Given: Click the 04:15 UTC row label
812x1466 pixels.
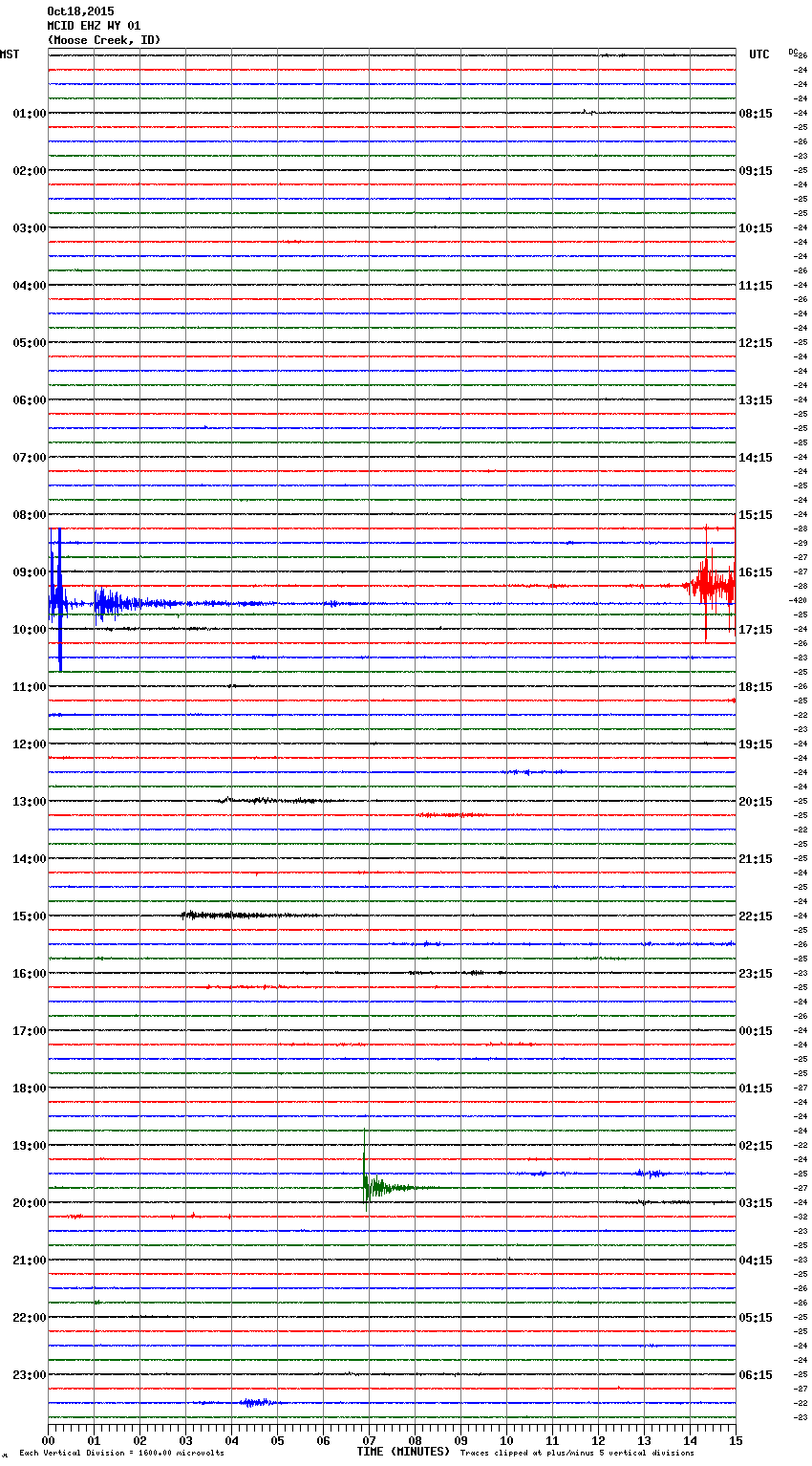Looking at the screenshot, I should (756, 1260).
